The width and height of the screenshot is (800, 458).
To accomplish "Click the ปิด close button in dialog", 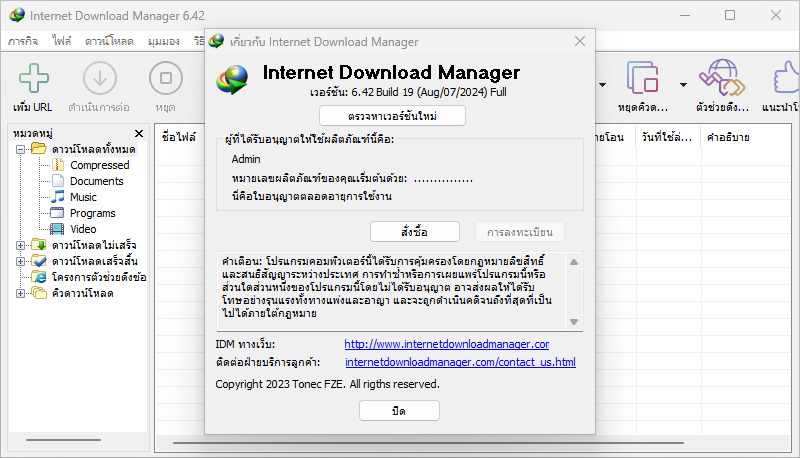I will 399,411.
